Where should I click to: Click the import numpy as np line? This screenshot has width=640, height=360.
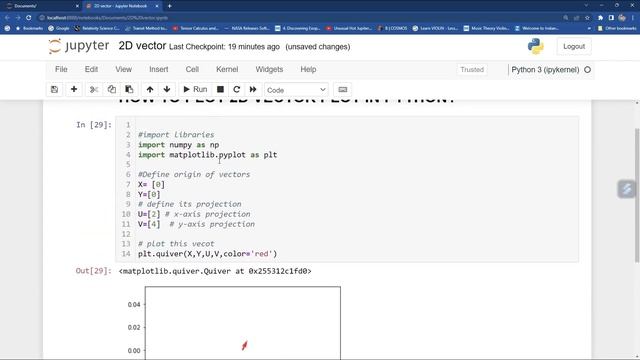[178, 145]
